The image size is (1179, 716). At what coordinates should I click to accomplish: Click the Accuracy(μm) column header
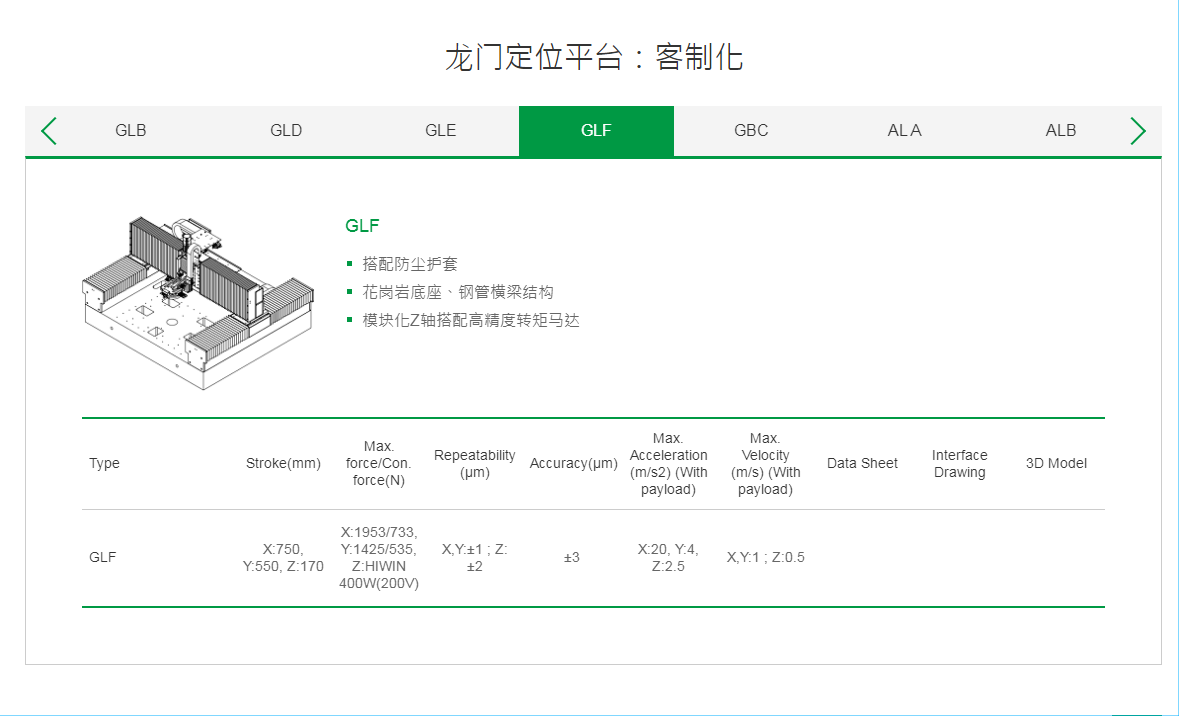[x=573, y=463]
